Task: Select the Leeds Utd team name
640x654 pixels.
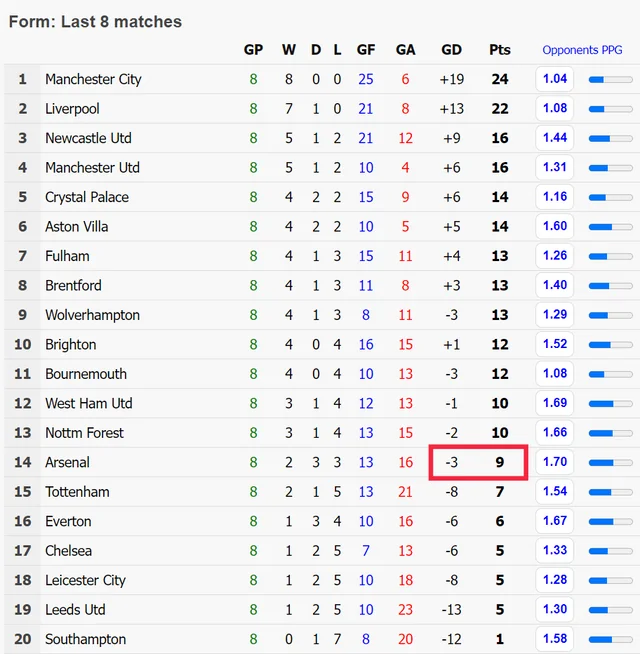Action: click(x=75, y=610)
